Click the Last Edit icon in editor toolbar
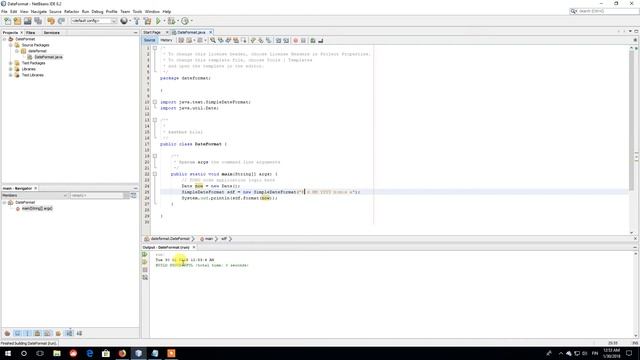Image resolution: width=640 pixels, height=360 pixels. pyautogui.click(x=181, y=40)
